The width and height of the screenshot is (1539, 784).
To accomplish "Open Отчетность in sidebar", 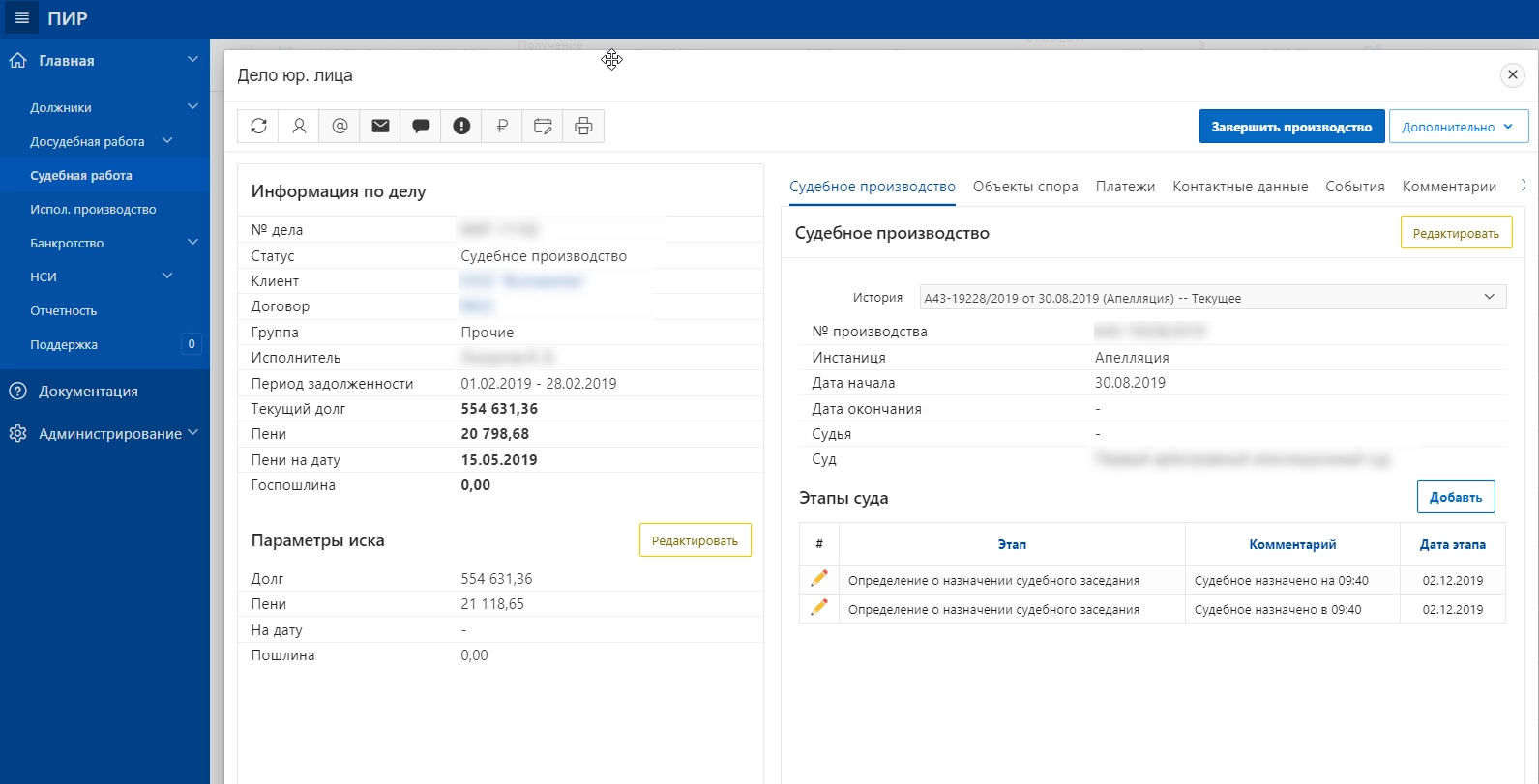I will point(64,310).
